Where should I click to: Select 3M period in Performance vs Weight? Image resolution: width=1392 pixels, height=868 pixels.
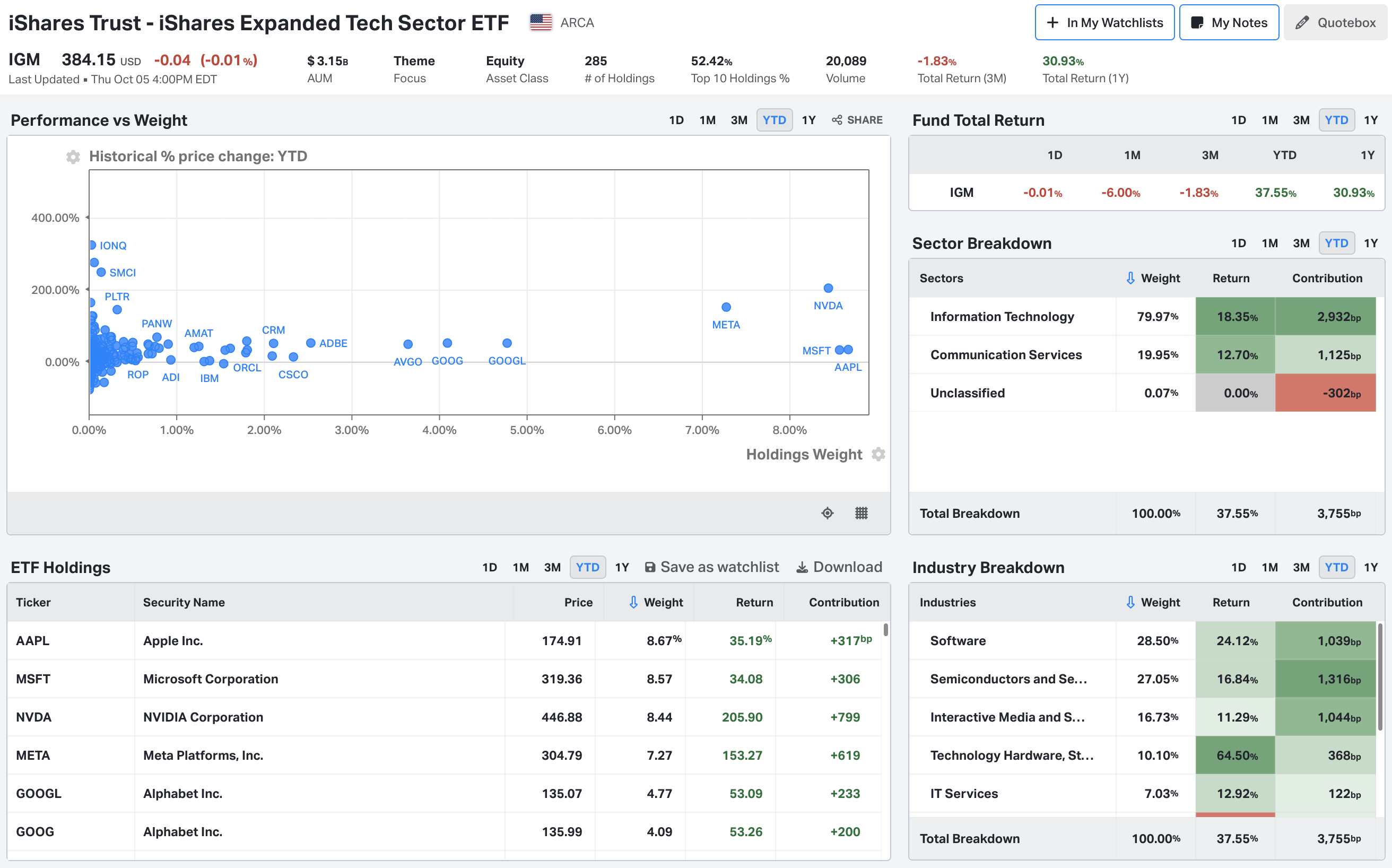[x=739, y=120]
